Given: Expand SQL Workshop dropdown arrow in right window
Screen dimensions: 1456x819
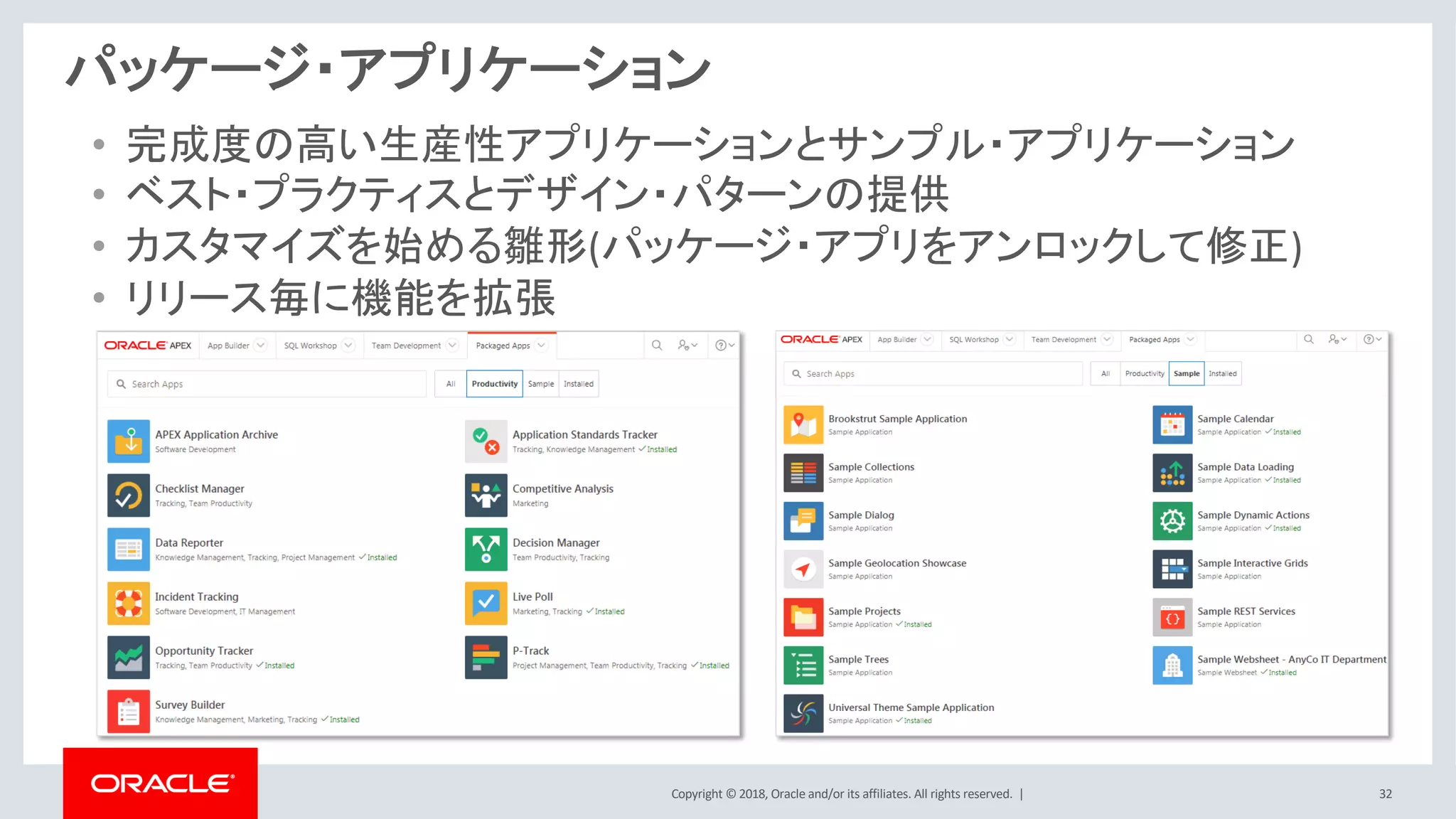Looking at the screenshot, I should click(1010, 339).
